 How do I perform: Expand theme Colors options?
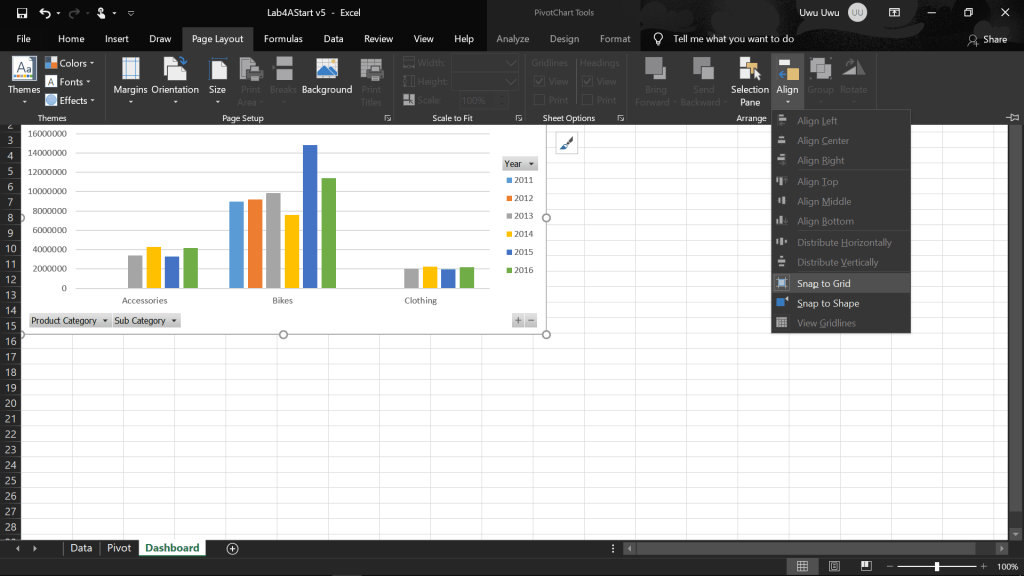[68, 63]
